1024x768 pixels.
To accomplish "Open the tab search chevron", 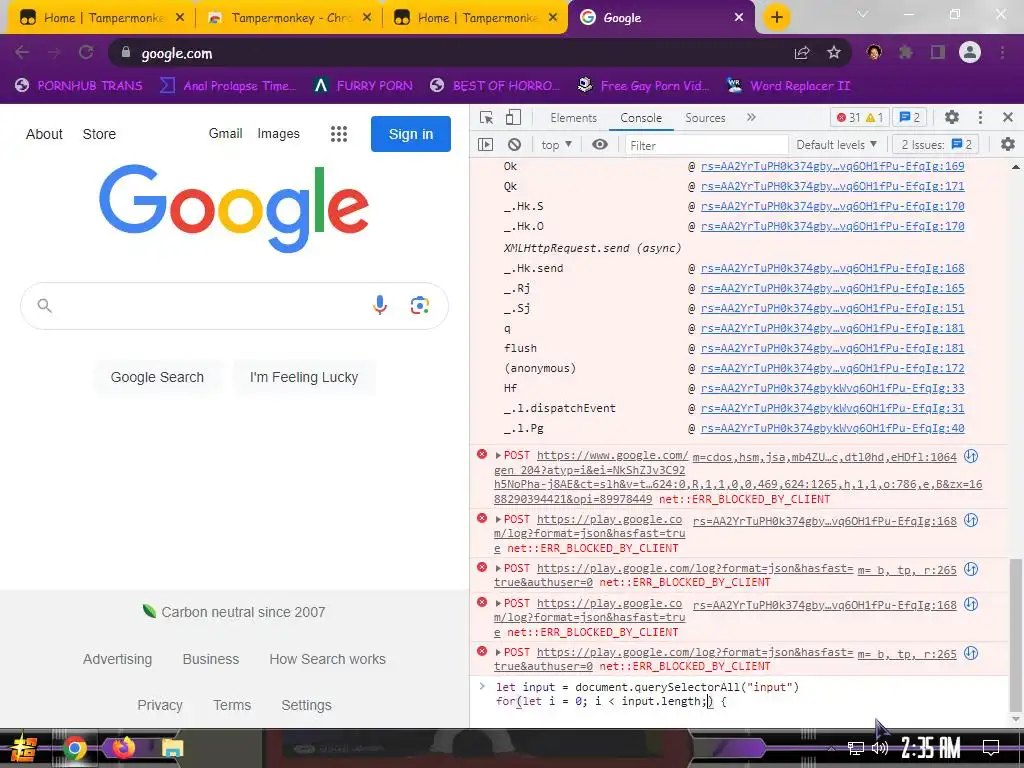I will (x=863, y=14).
